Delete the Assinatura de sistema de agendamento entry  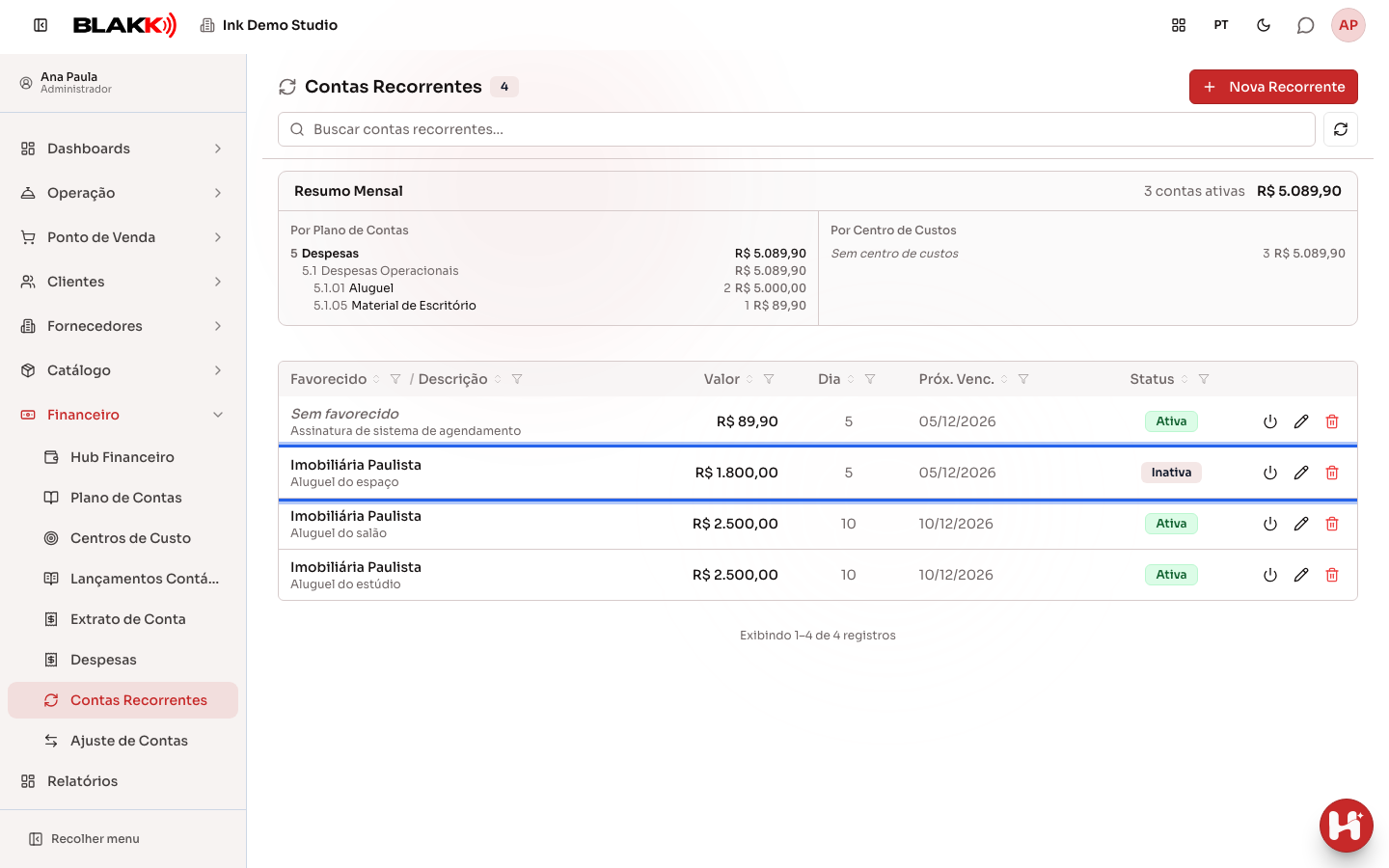(x=1332, y=421)
